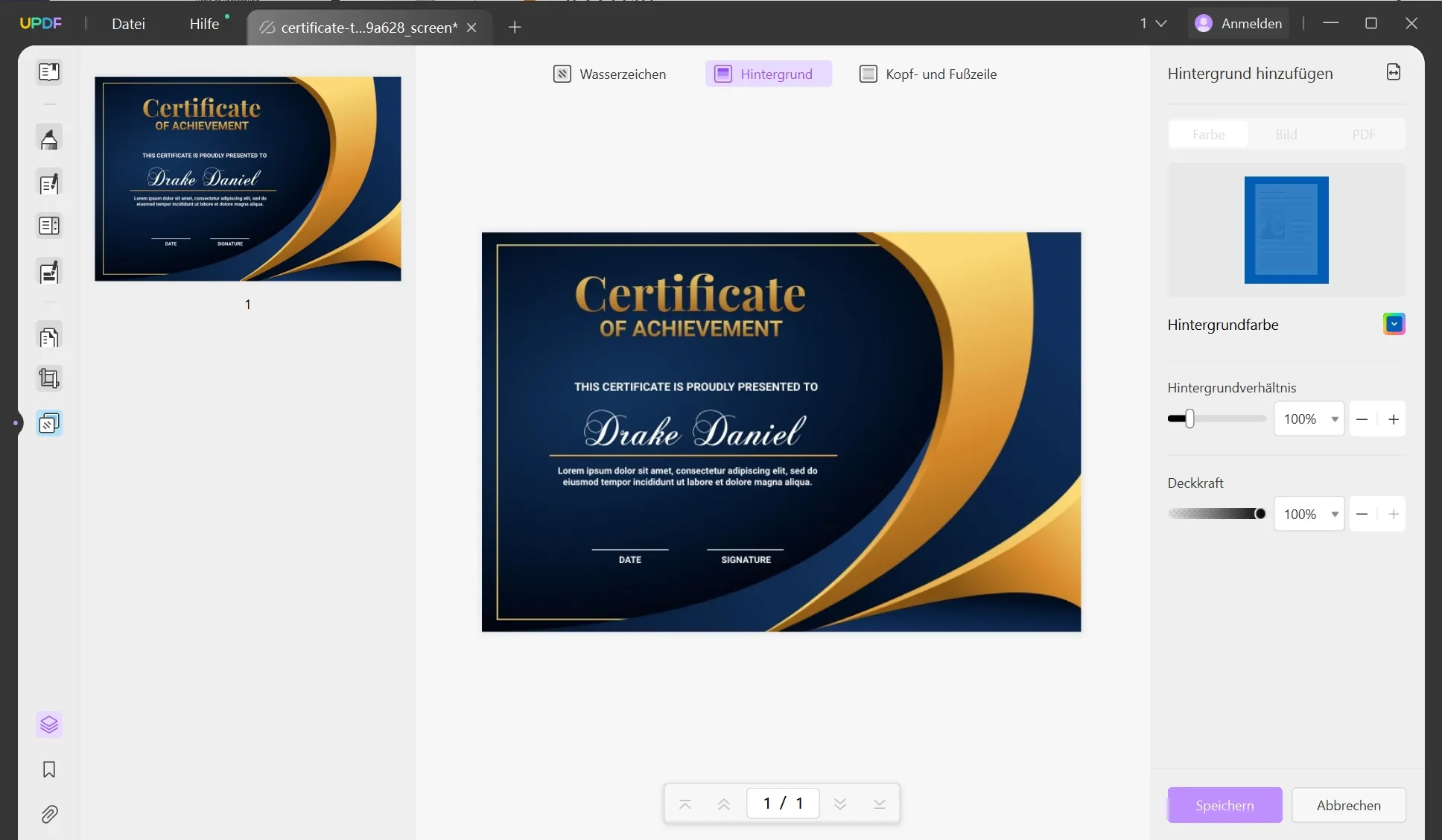1442x840 pixels.
Task: Select the Crop Pages tool icon
Action: [x=49, y=378]
